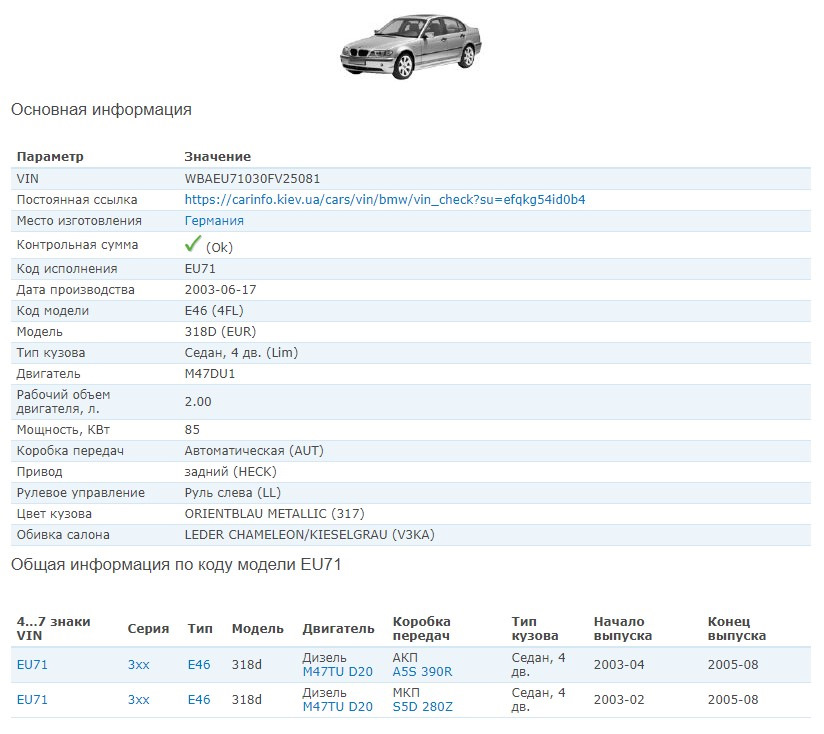Image resolution: width=824 pixels, height=734 pixels.
Task: Open 3xx series link in S5D 280Z row
Action: click(139, 700)
